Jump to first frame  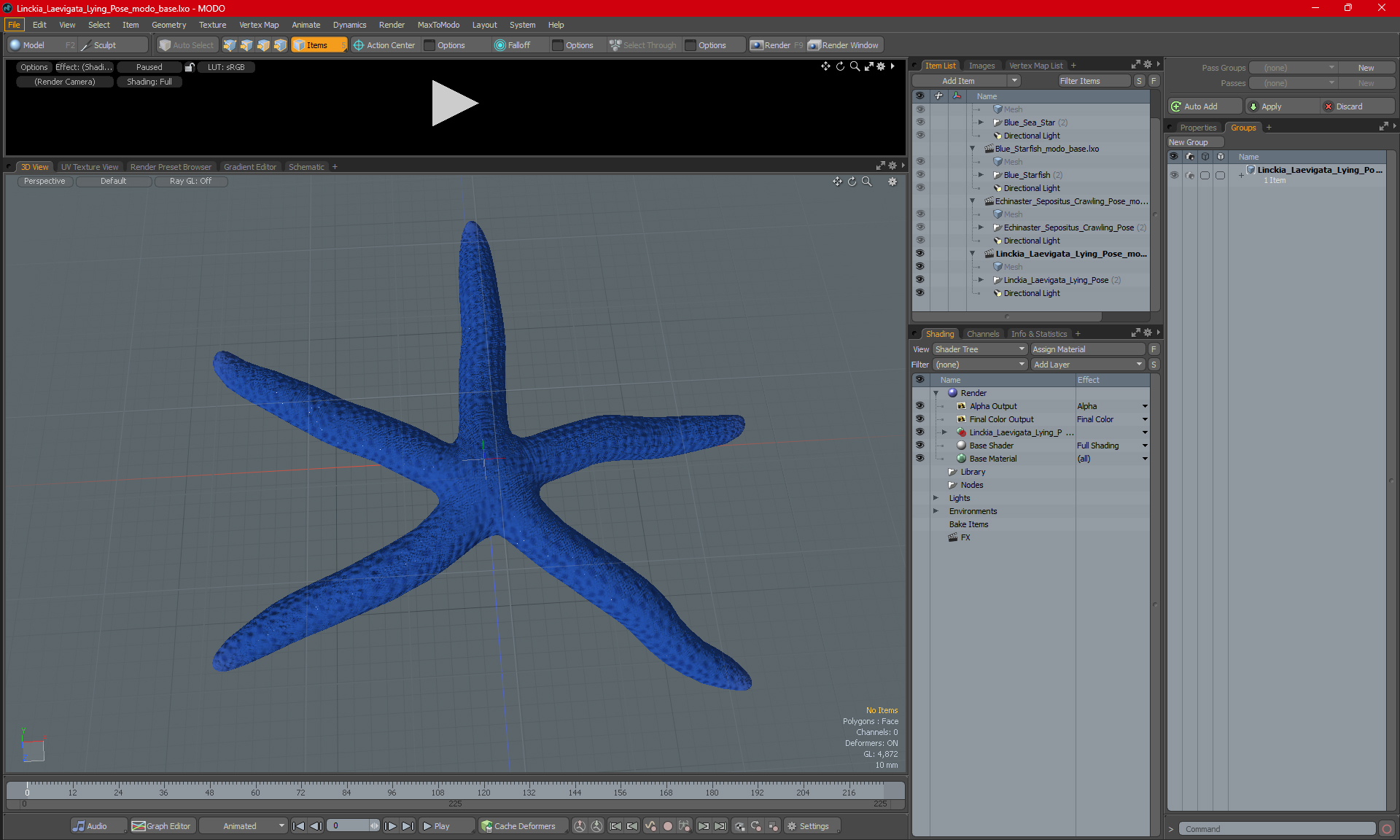[298, 826]
